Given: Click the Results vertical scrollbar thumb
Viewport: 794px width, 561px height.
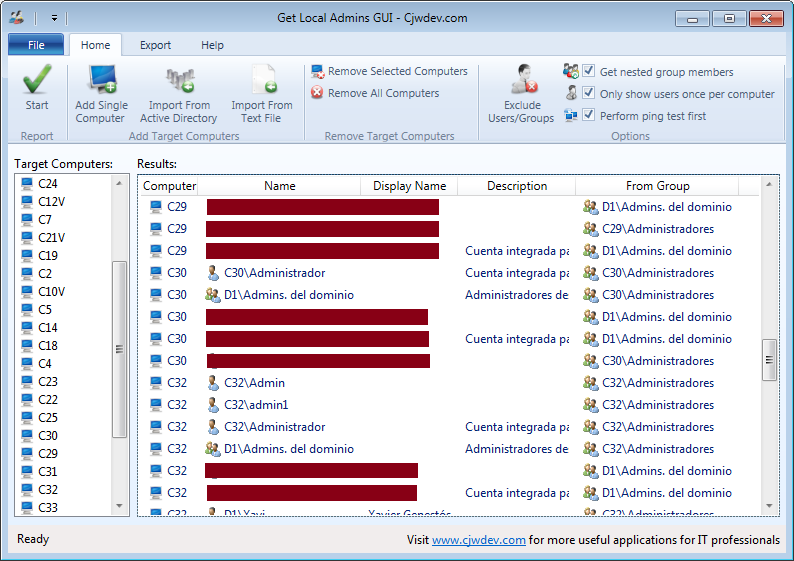Looking at the screenshot, I should 769,360.
